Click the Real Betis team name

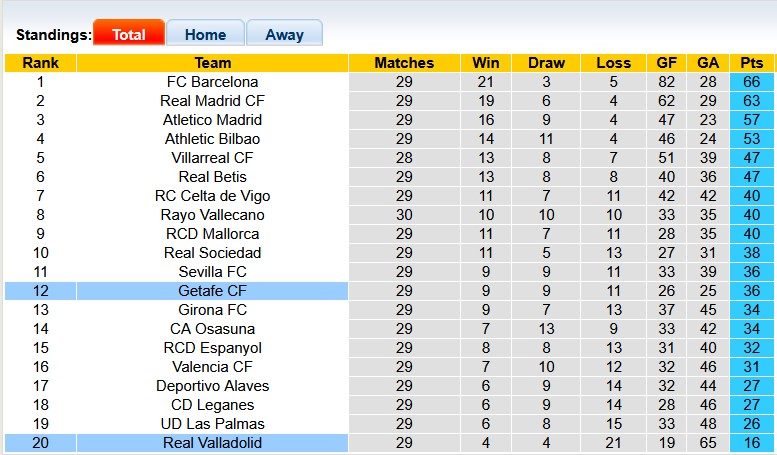[x=212, y=177]
